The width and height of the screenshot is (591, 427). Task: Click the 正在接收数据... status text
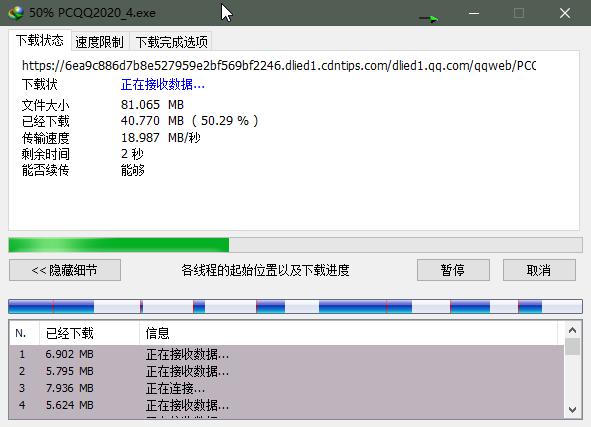pos(163,84)
